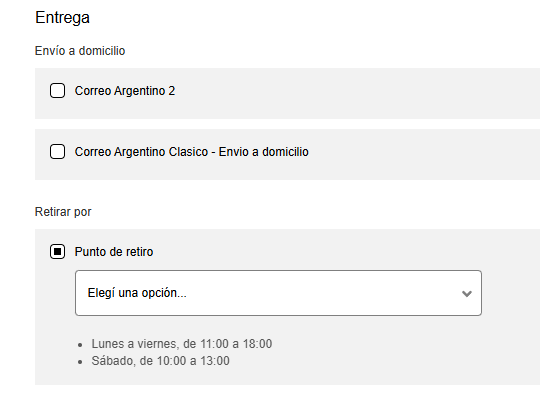Click the bullet before Sábado hours
Viewport: 540px width, 417px height.
click(x=80, y=362)
